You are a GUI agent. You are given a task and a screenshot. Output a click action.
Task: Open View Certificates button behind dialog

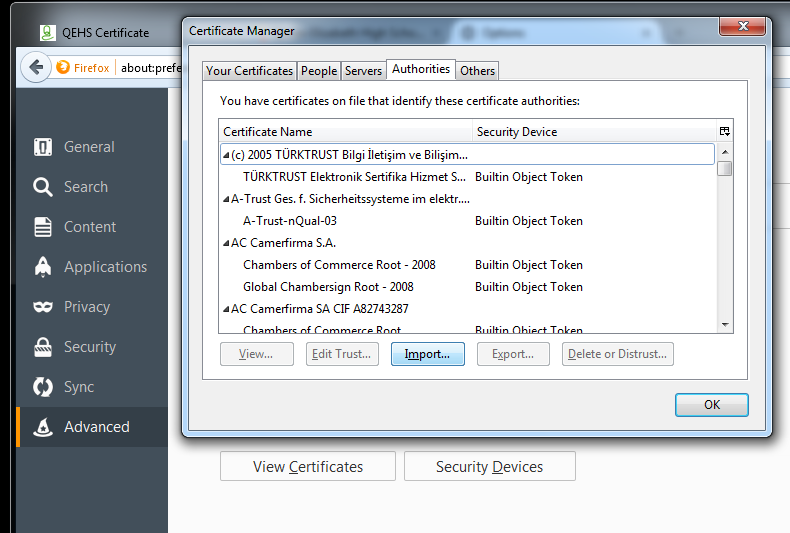[308, 467]
